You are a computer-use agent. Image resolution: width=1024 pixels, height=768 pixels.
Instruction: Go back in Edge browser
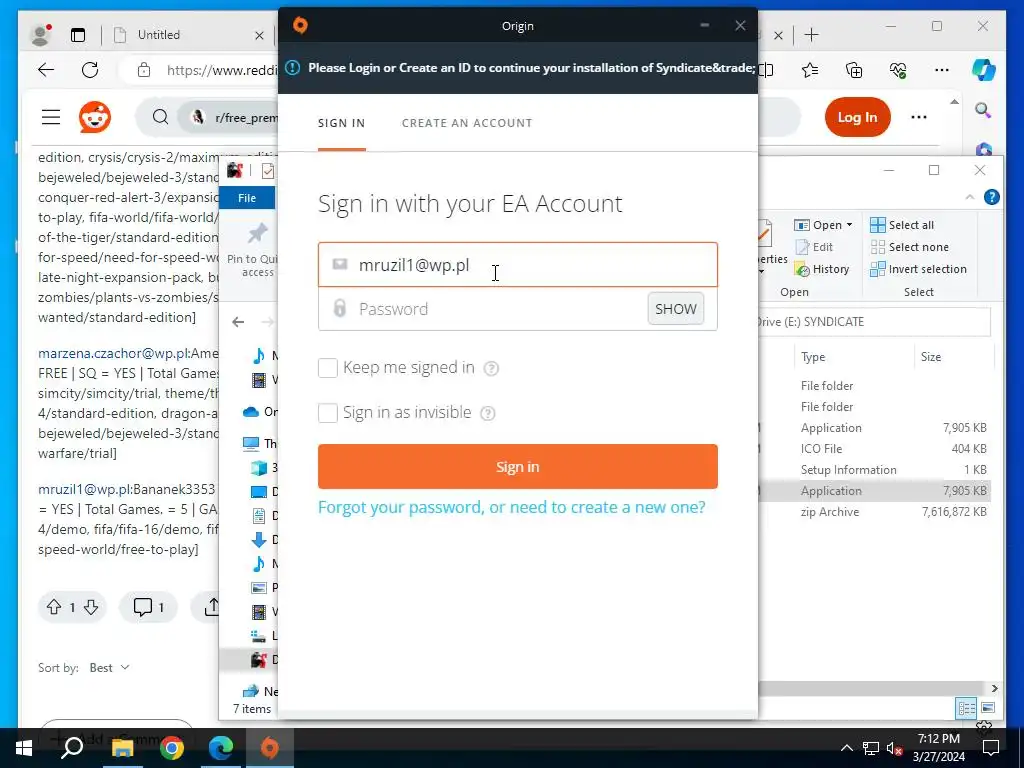click(x=46, y=70)
